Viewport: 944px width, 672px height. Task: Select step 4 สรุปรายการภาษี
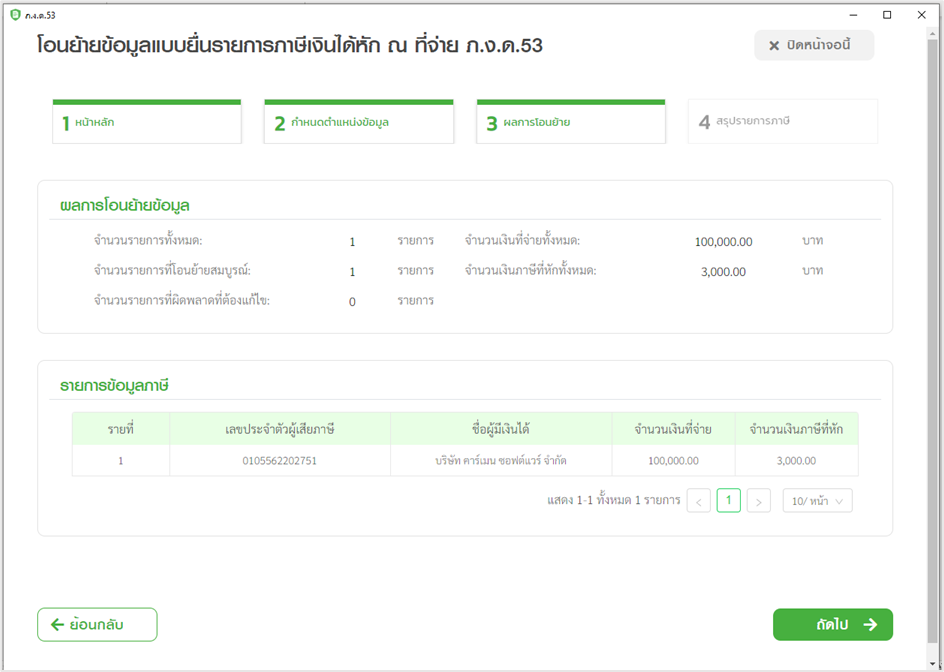782,120
